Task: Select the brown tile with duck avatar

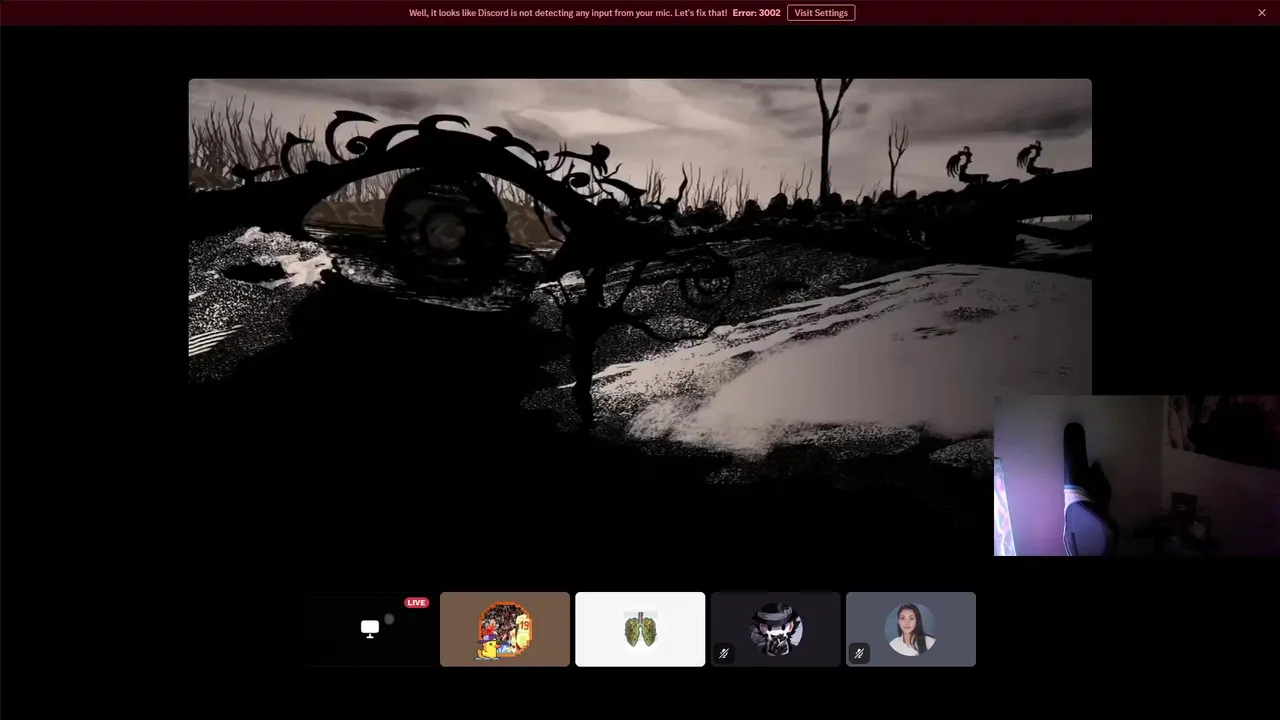Action: (x=505, y=629)
